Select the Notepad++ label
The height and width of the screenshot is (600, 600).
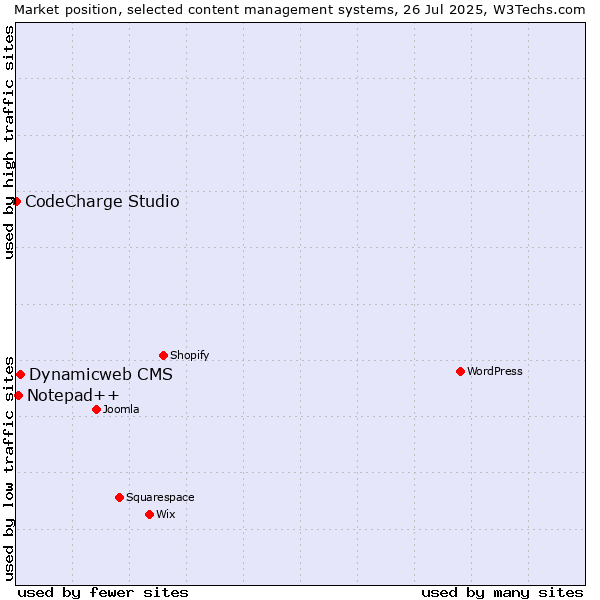click(x=73, y=395)
